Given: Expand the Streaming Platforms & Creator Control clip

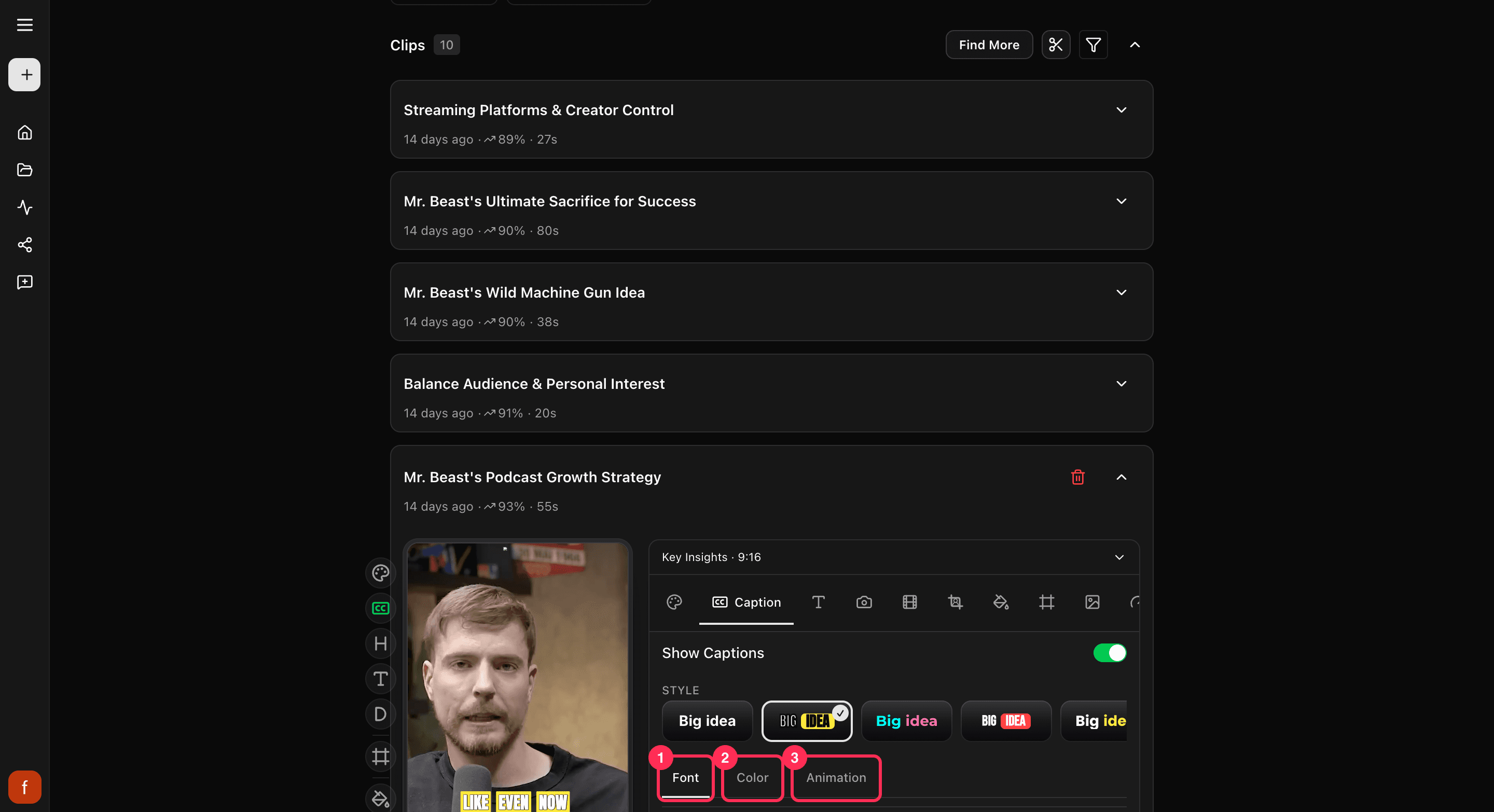Looking at the screenshot, I should pos(1121,110).
